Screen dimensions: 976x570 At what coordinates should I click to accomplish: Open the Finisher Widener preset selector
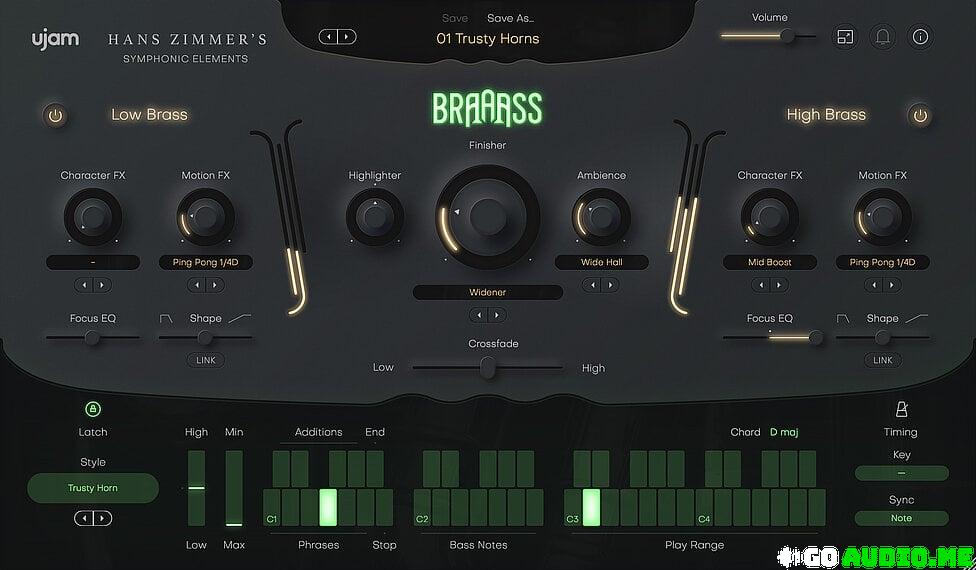[487, 292]
